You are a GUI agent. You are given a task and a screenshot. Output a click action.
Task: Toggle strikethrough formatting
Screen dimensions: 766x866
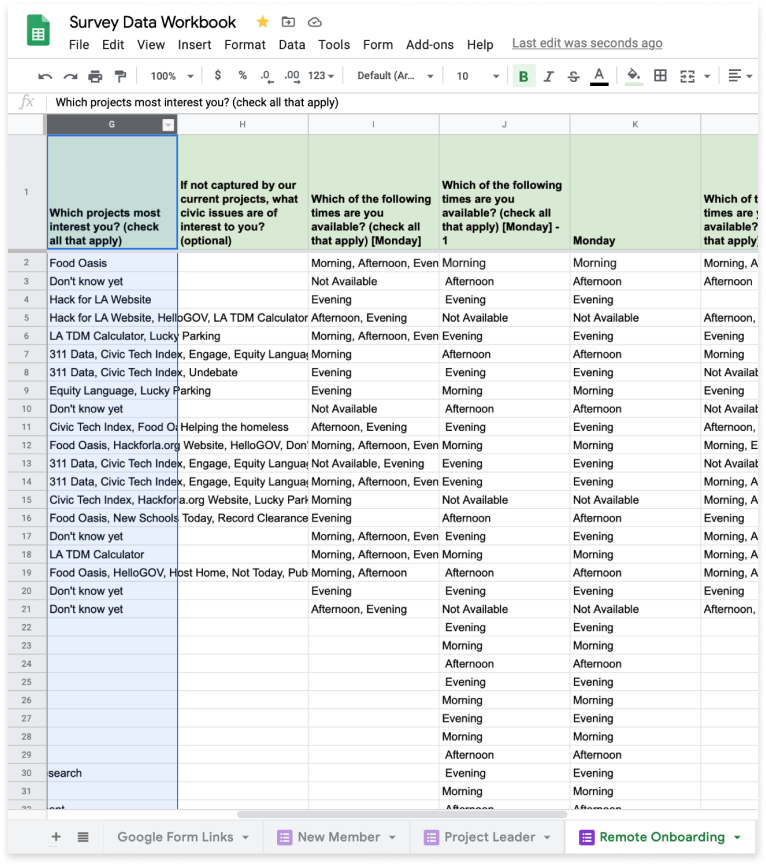(x=573, y=76)
